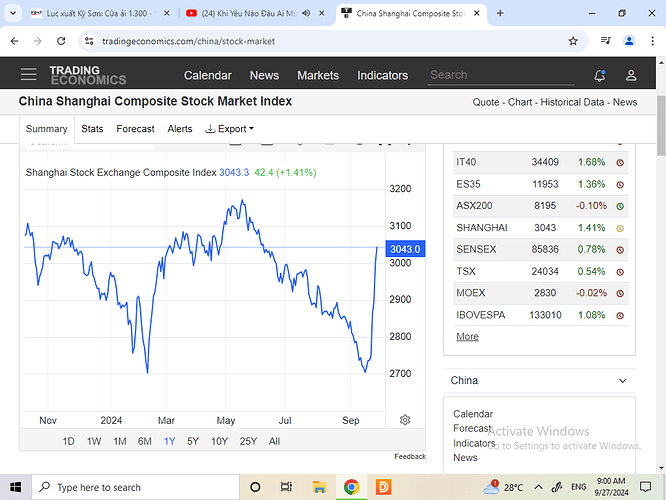The image size is (666, 500).
Task: Open the Calendar menu
Action: (x=208, y=75)
